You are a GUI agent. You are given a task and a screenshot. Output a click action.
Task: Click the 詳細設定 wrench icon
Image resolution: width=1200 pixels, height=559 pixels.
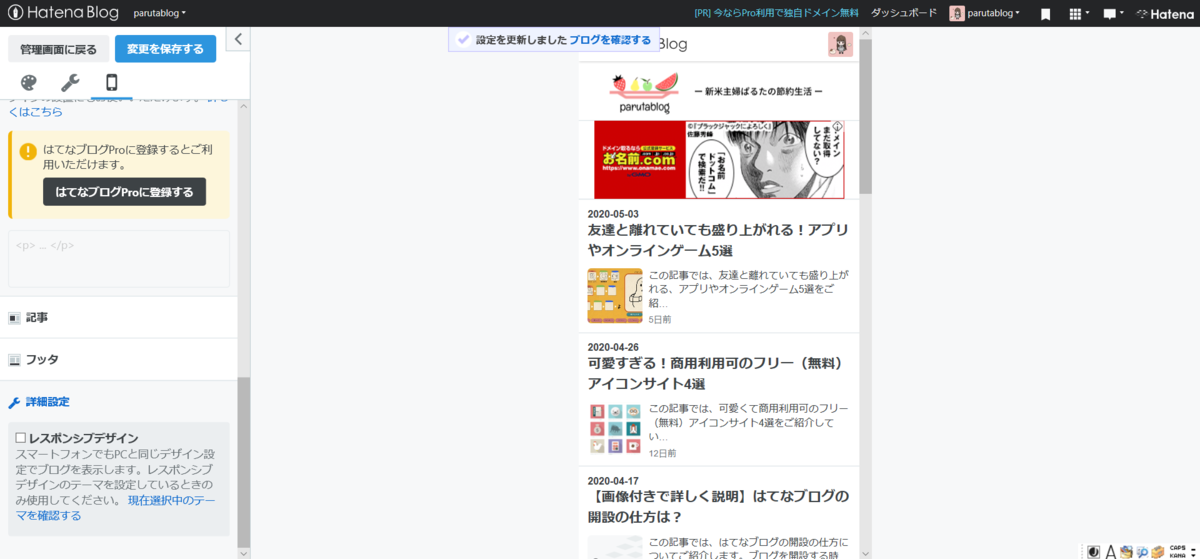[x=14, y=402]
